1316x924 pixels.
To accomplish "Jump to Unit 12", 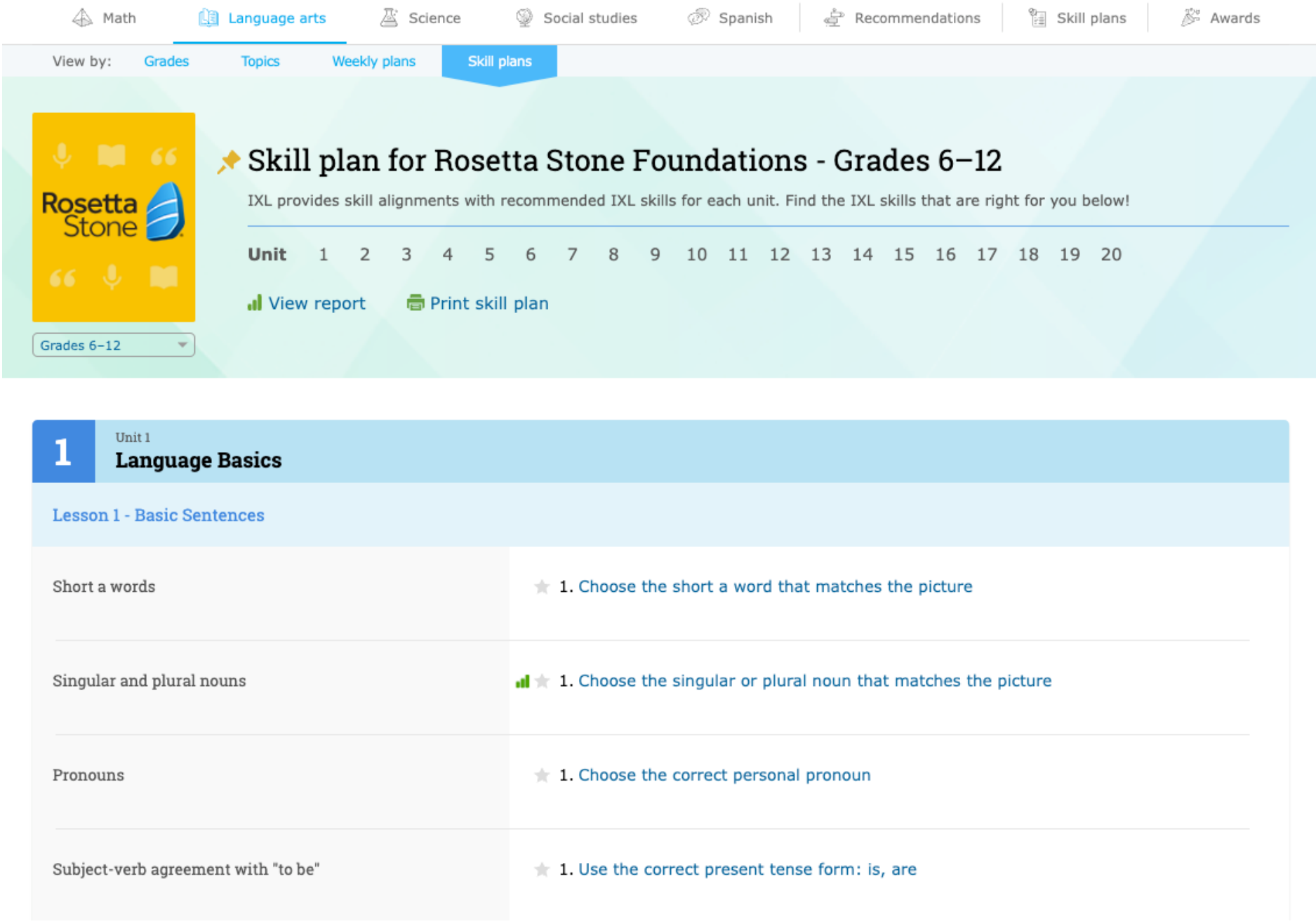I will point(779,254).
